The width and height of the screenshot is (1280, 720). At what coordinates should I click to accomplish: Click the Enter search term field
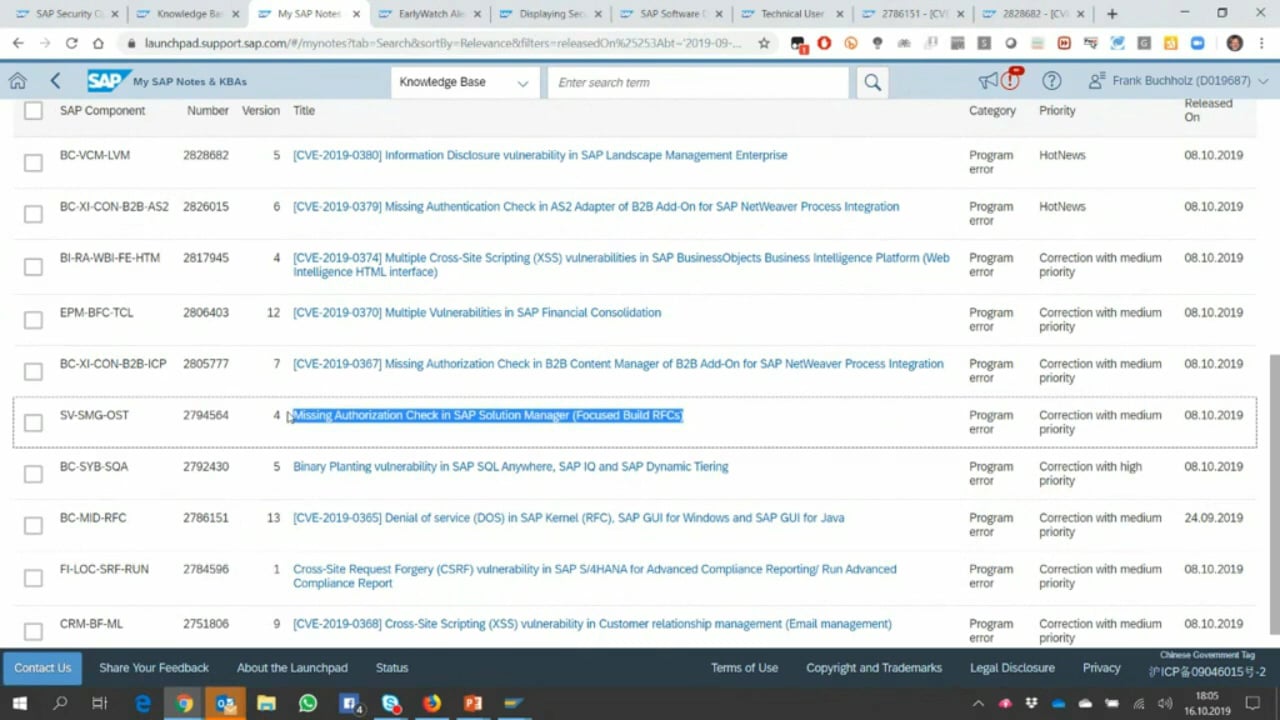(x=698, y=83)
